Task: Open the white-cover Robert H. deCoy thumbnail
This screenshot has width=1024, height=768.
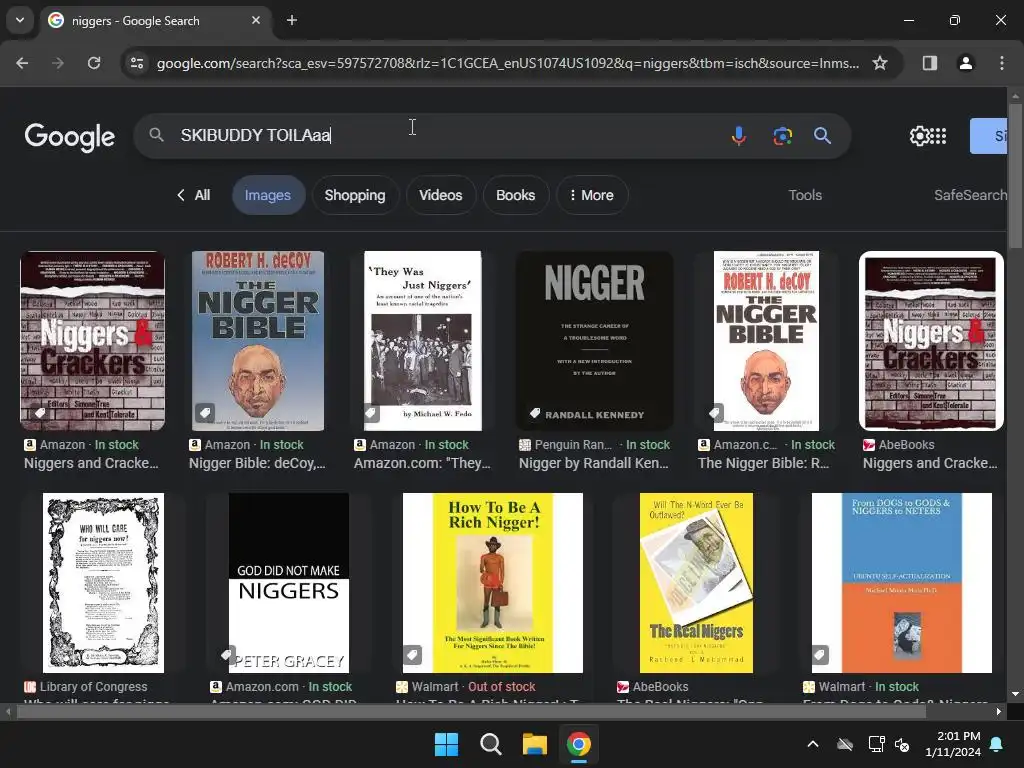Action: pos(766,341)
